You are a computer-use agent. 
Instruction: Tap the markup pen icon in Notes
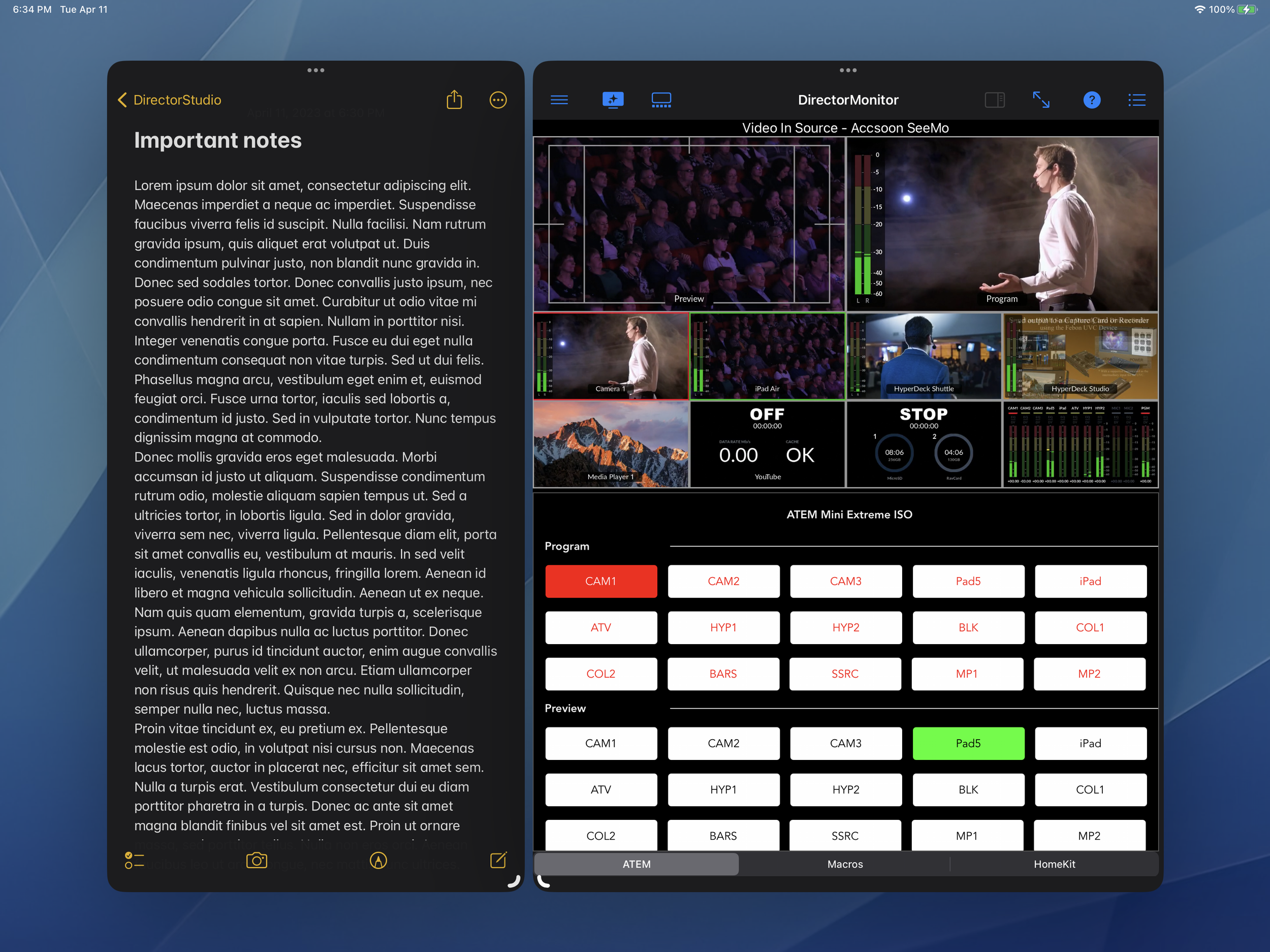[378, 860]
